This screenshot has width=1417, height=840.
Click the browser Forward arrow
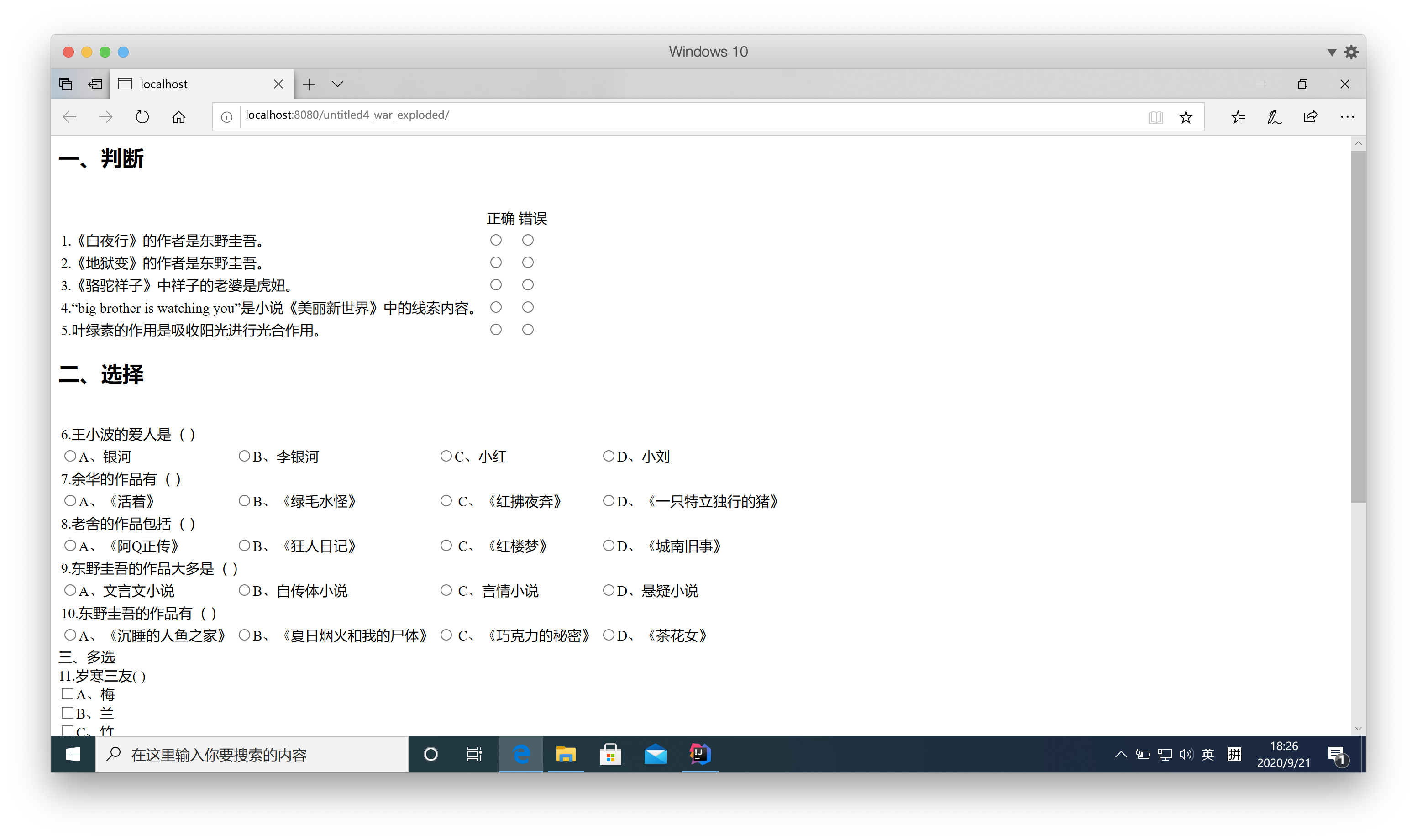[105, 117]
